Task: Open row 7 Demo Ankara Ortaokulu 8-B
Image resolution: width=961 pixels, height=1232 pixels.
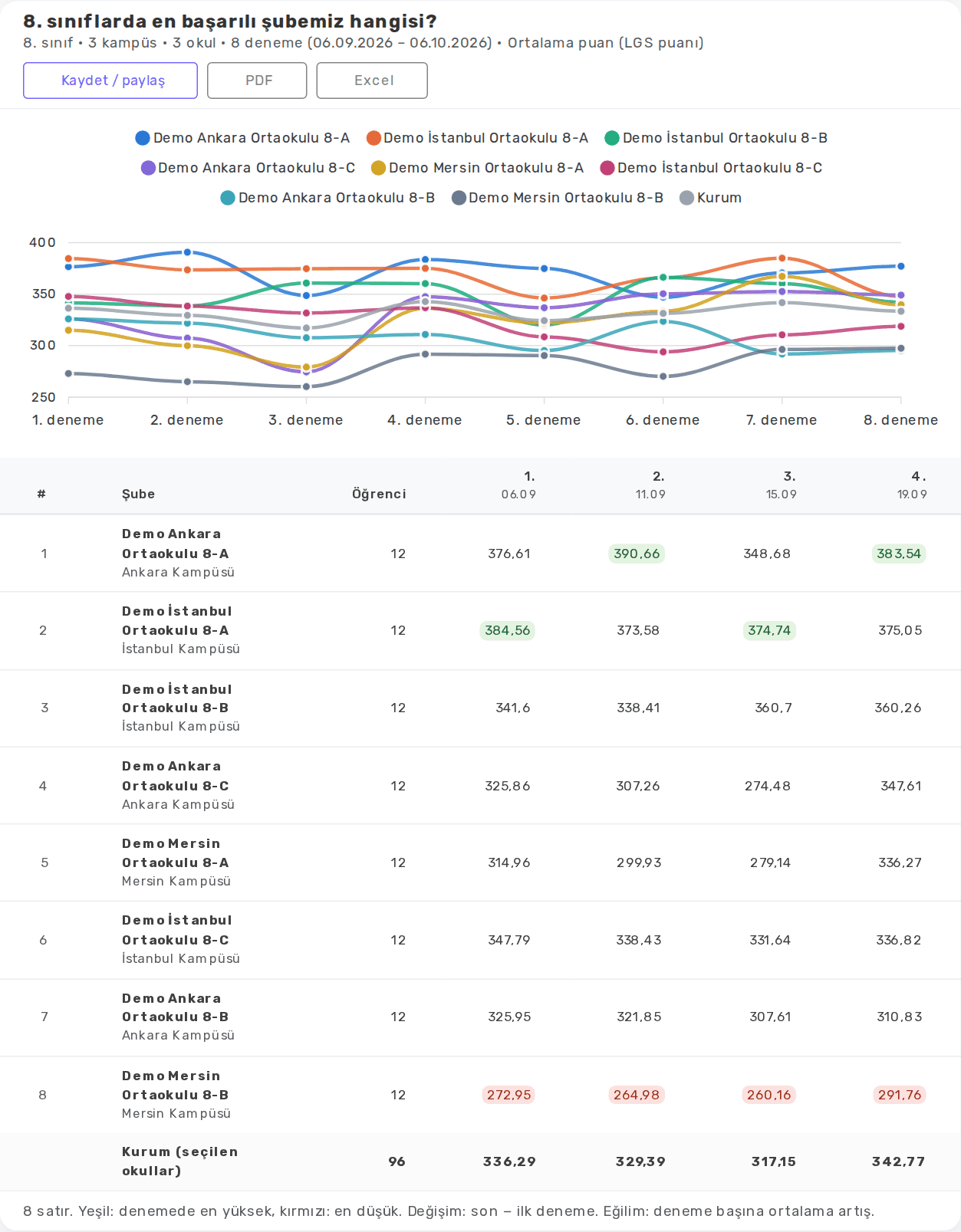Action: point(480,1017)
